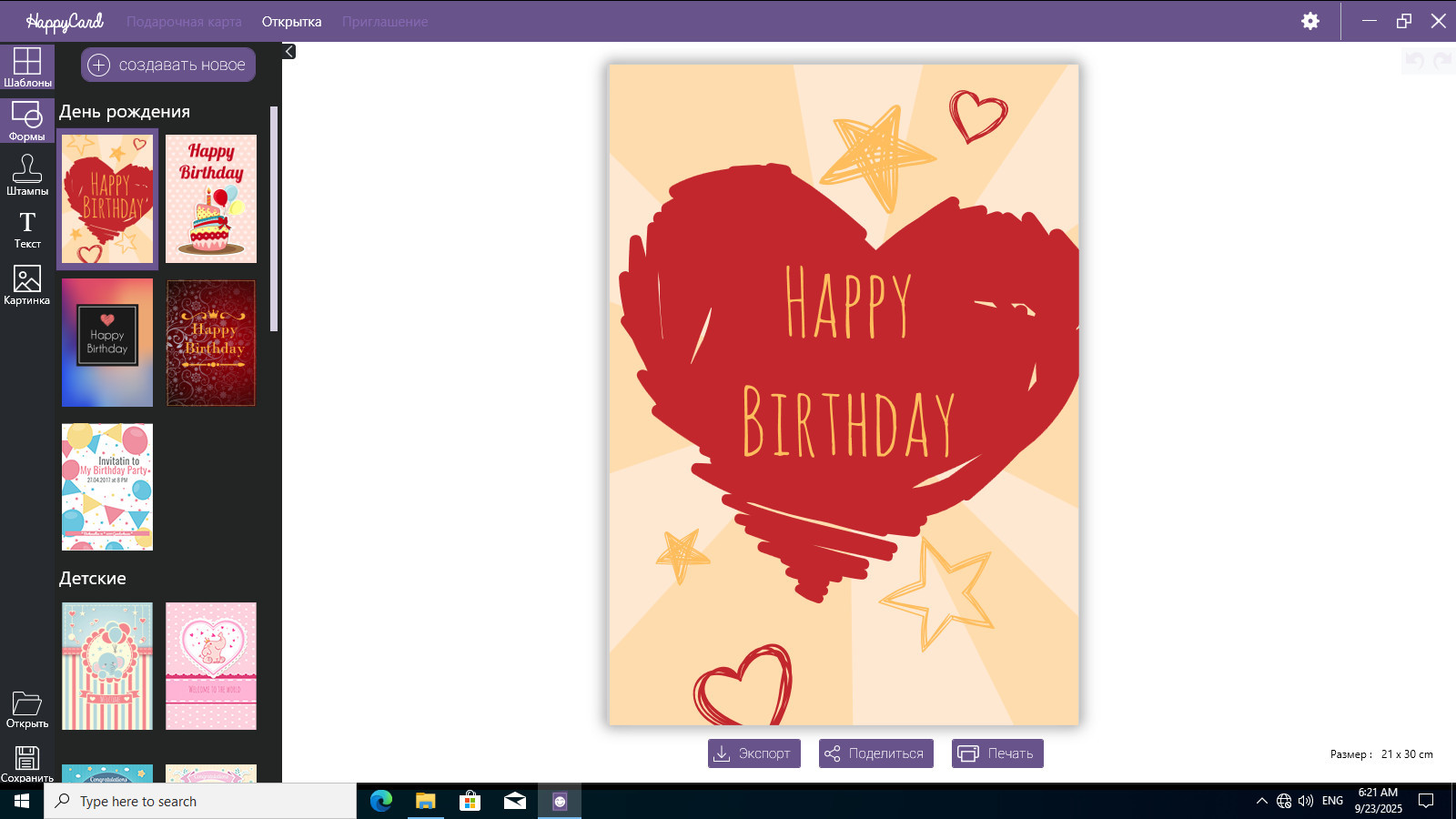Pick the dark red ornate birthday template
This screenshot has height=819, width=1456.
coord(211,343)
